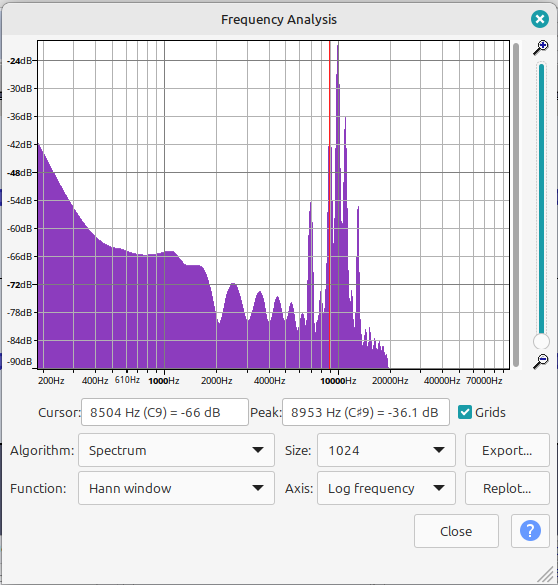The image size is (558, 585).
Task: Click the Replot... button
Action: [507, 488]
